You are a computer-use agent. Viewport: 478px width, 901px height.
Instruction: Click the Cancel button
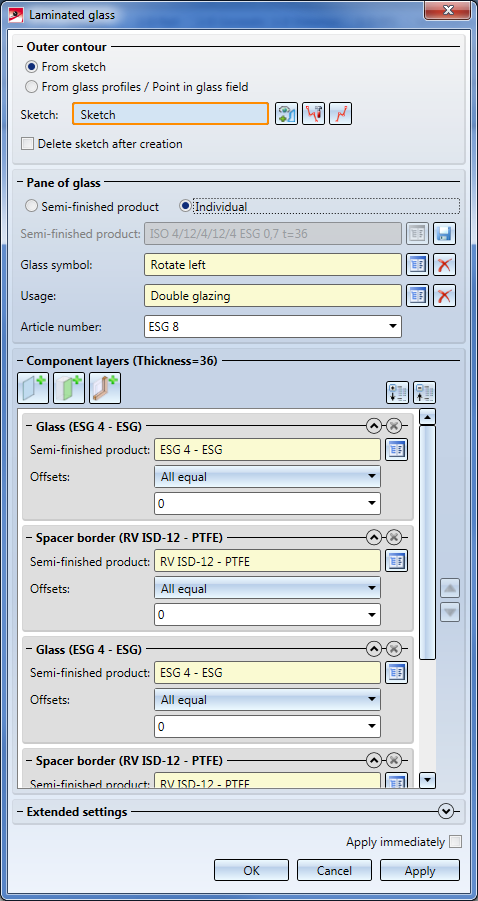334,870
